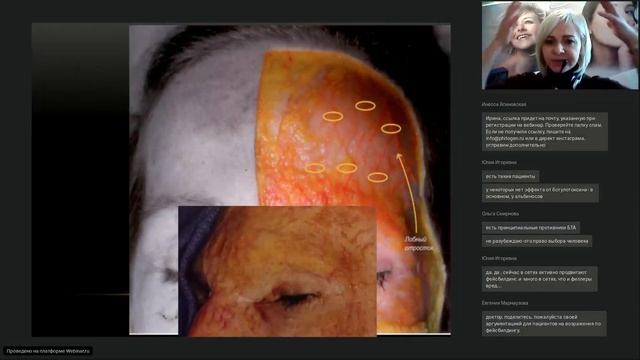Select the chat message about facebuilding promoted in networks
This screenshot has width=640, height=360.
(x=539, y=279)
